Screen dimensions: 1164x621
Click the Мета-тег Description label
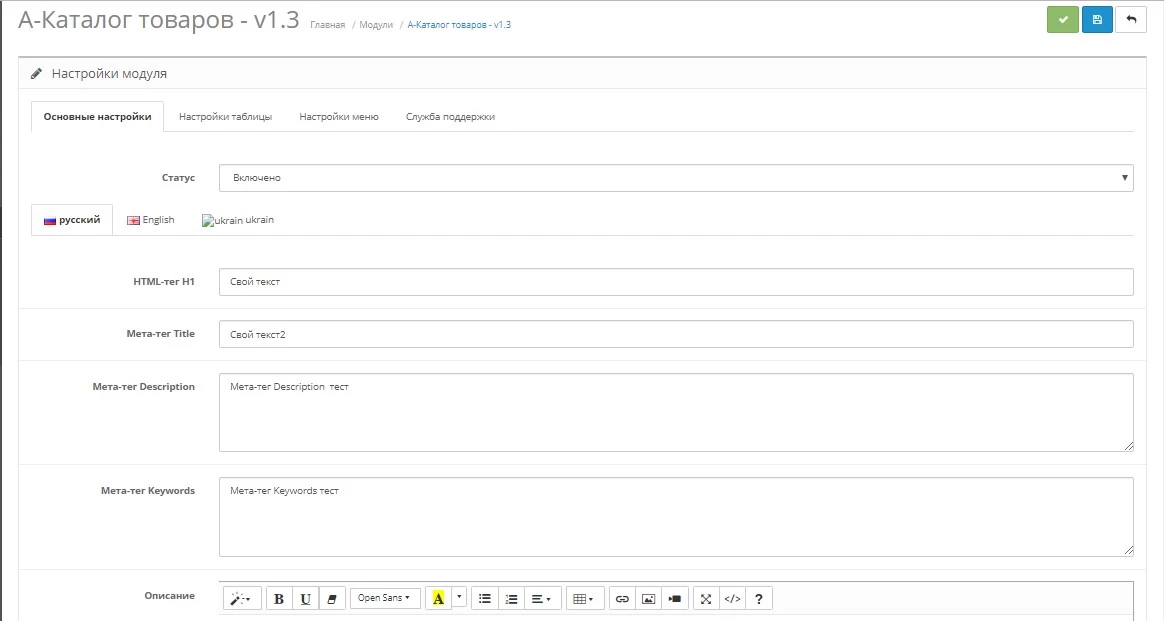(143, 387)
